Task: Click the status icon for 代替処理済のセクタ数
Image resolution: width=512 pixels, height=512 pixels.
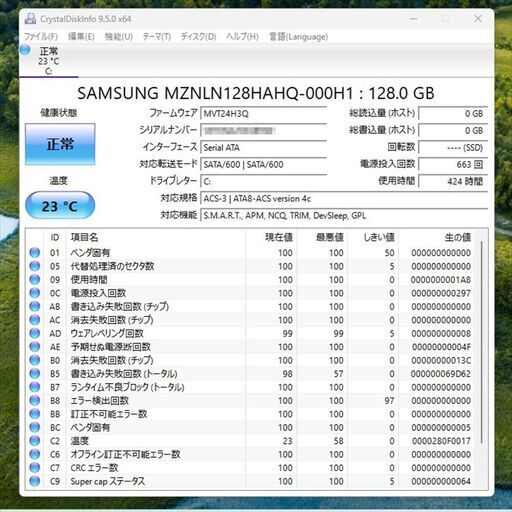Action: point(35,266)
